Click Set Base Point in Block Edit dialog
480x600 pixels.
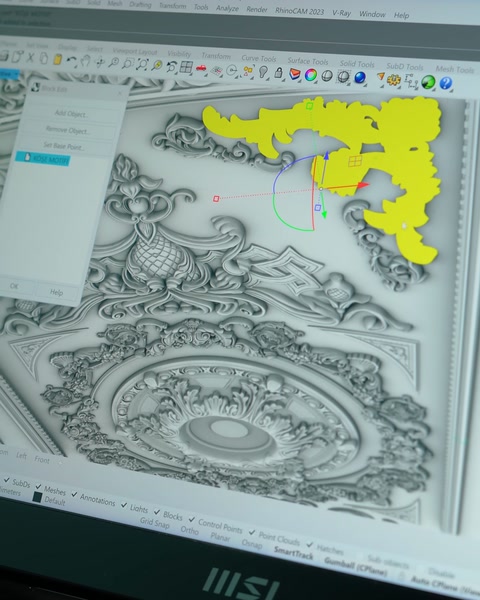point(64,146)
